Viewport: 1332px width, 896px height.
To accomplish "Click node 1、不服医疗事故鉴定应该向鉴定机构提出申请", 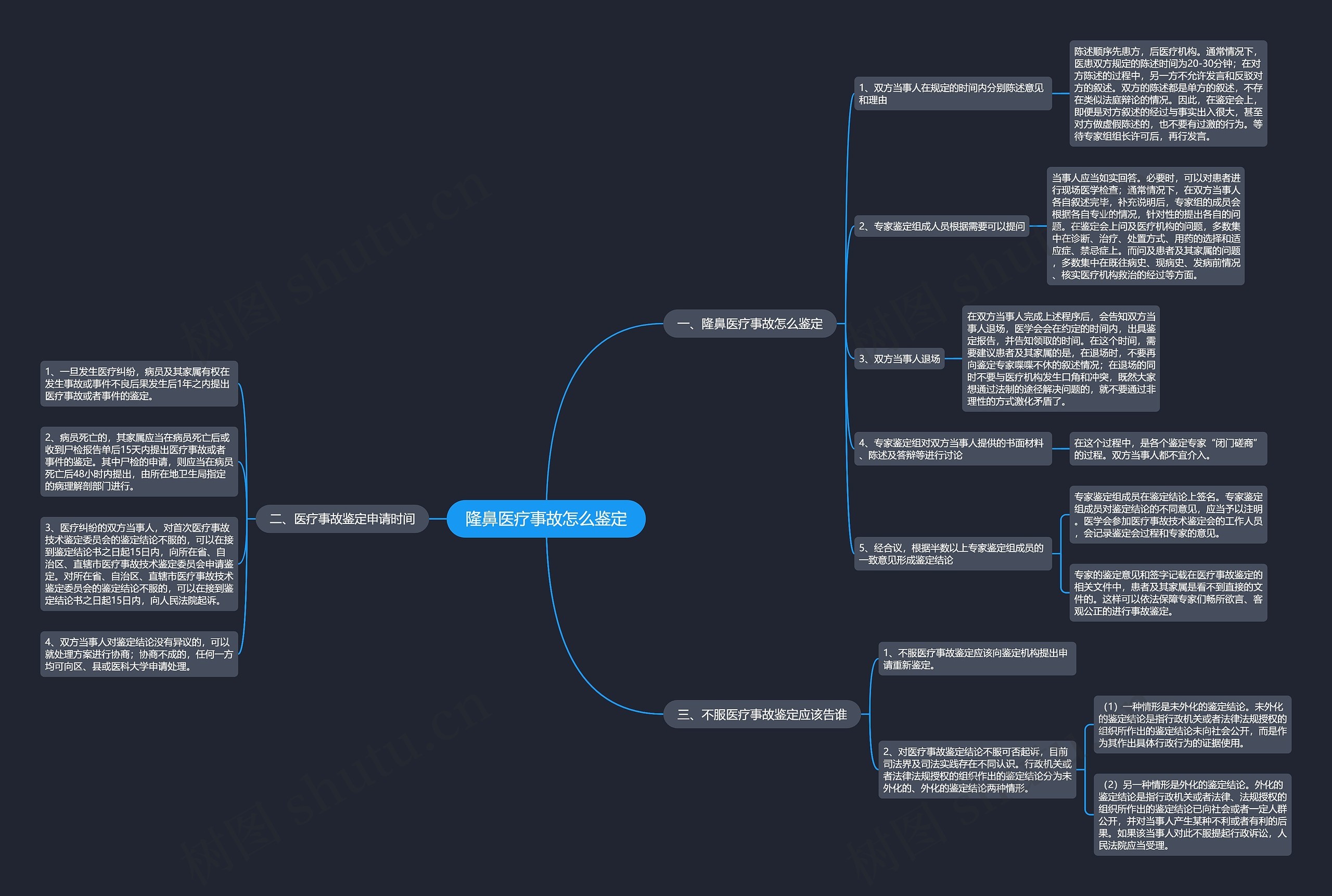I will 977,659.
